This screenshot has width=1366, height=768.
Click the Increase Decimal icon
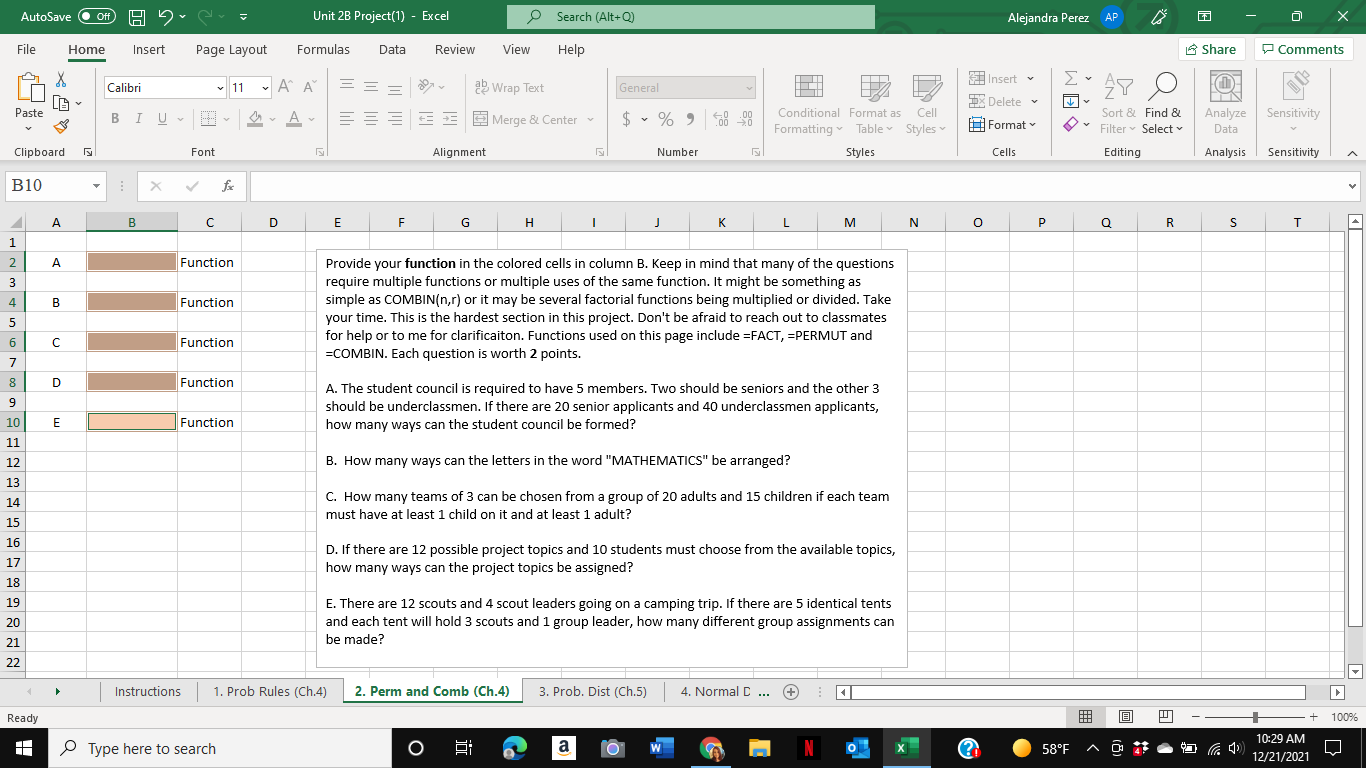722,118
